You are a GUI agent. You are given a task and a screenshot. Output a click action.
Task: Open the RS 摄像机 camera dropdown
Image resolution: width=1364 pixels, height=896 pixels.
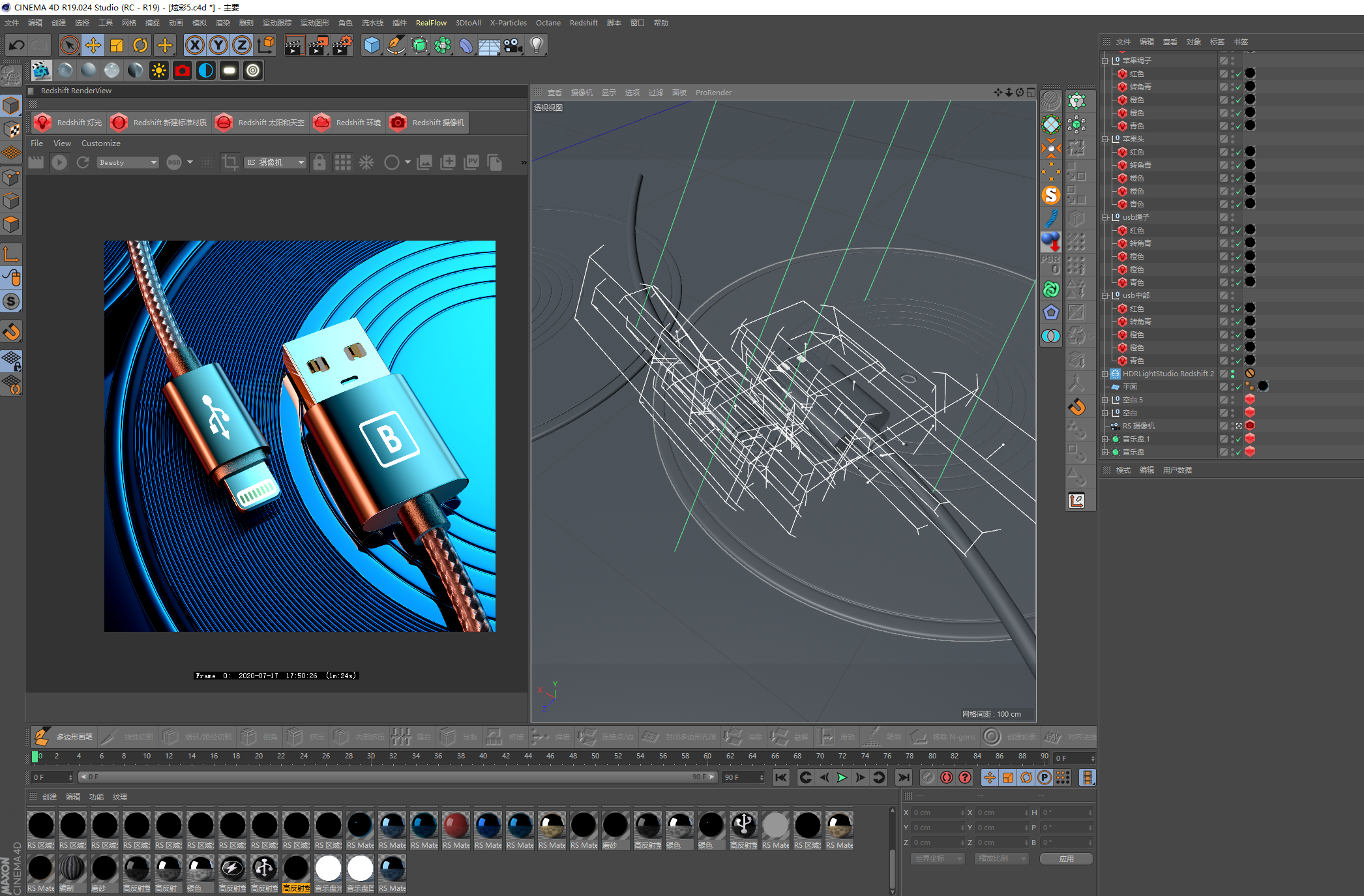coord(276,162)
